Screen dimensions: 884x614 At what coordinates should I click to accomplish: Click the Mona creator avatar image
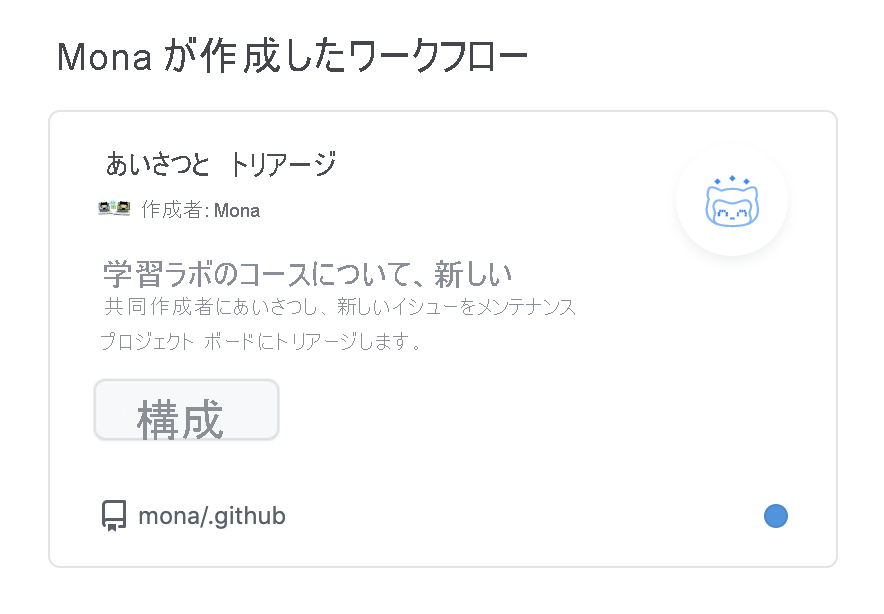113,209
